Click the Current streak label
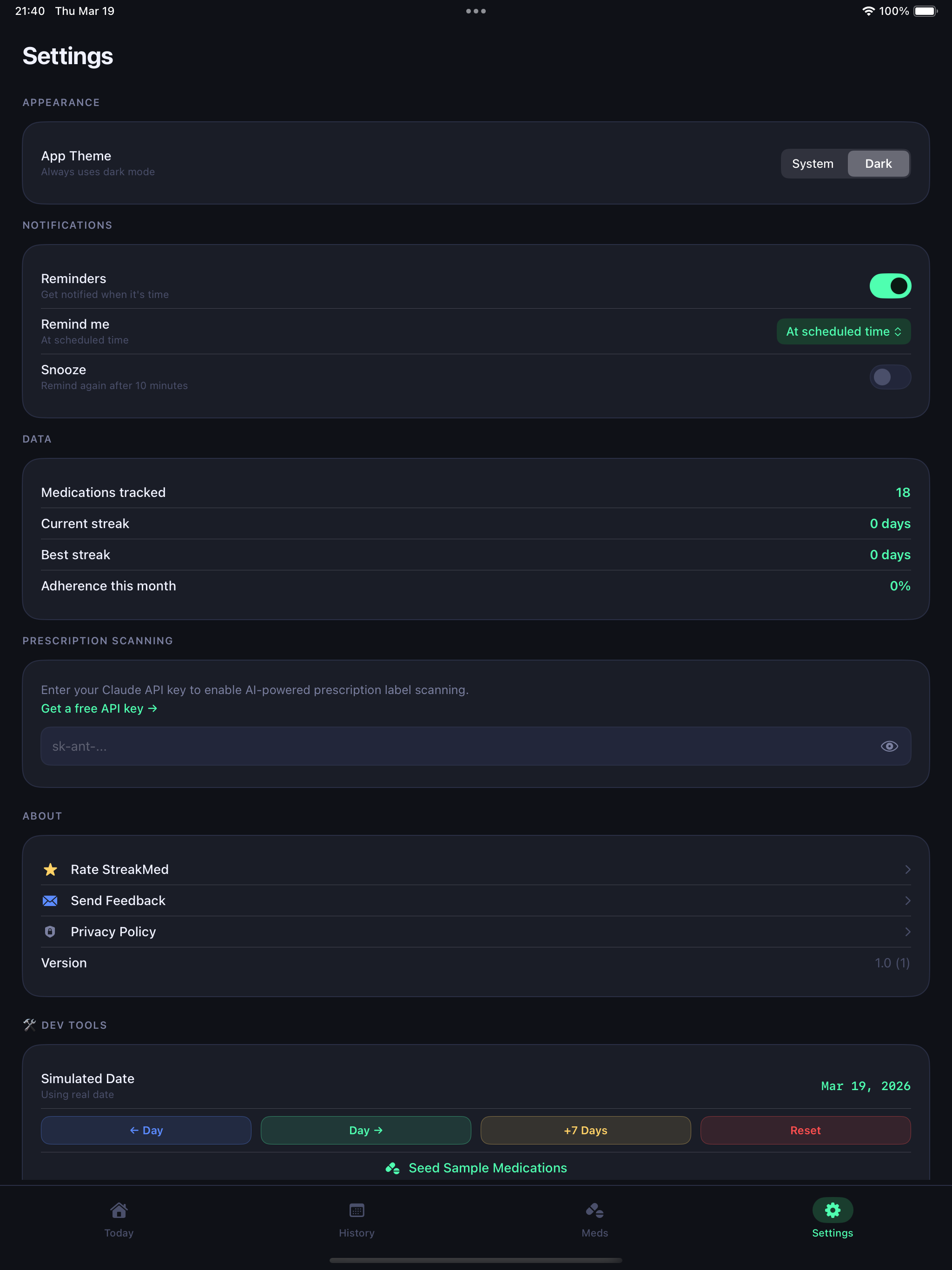The width and height of the screenshot is (952, 1270). point(85,523)
